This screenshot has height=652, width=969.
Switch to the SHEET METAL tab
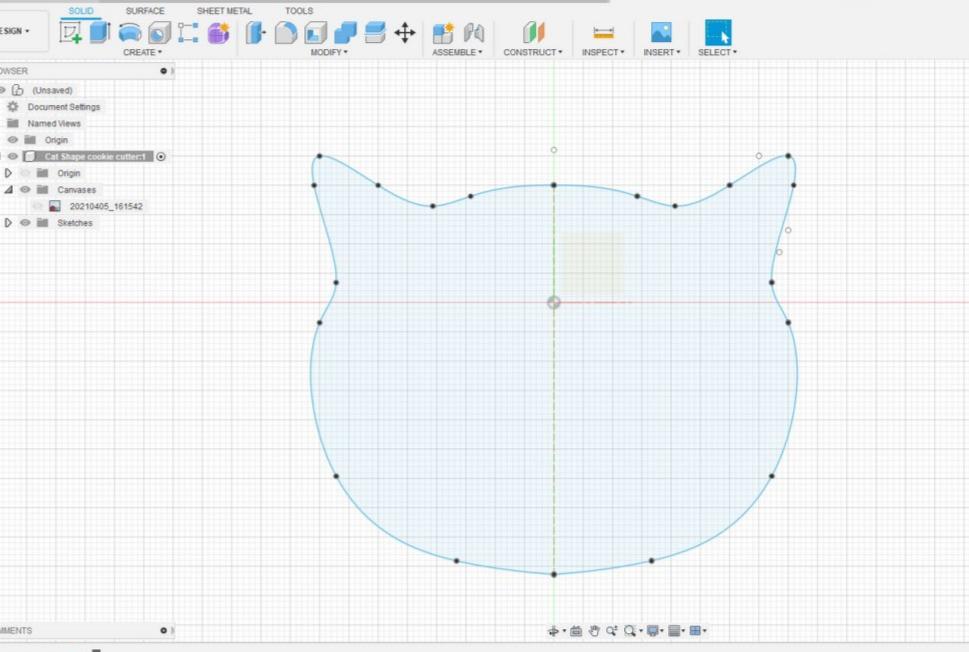(x=224, y=11)
